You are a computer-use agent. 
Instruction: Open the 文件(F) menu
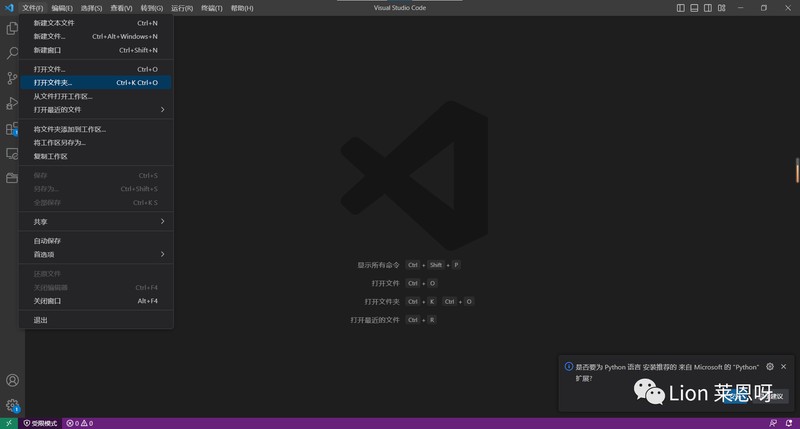tap(33, 8)
